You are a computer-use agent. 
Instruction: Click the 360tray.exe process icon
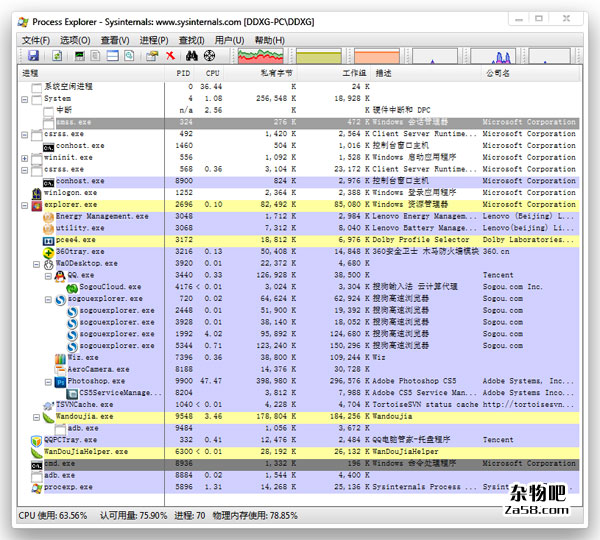pyautogui.click(x=48, y=253)
